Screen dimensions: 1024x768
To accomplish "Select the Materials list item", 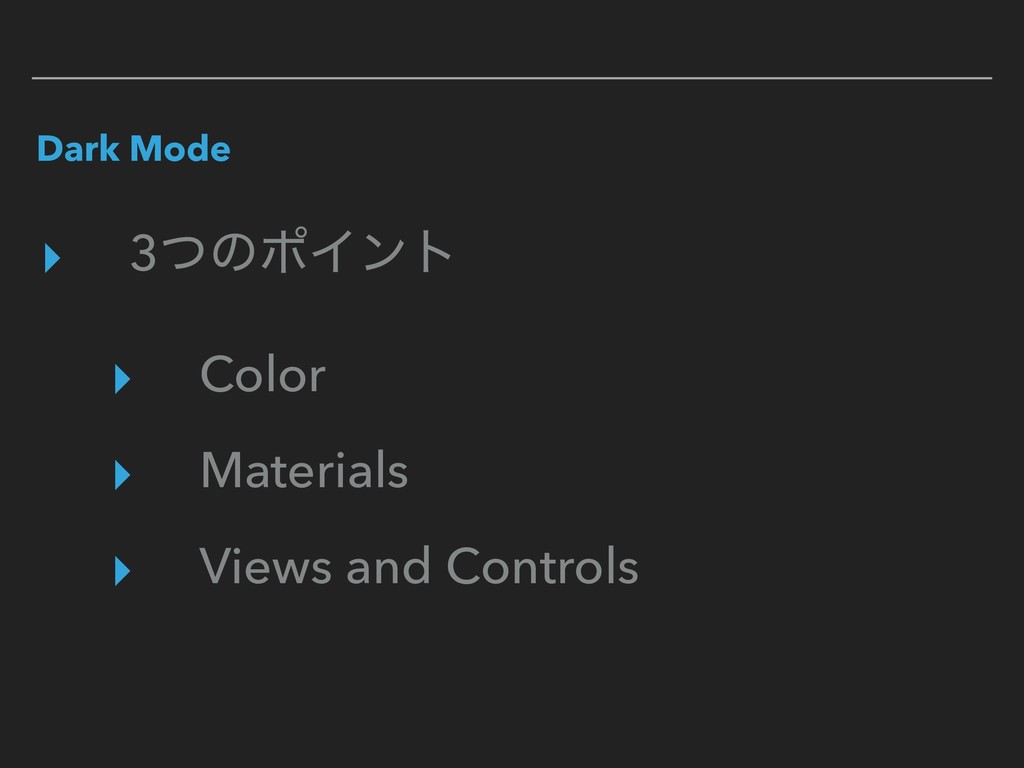I will [x=304, y=470].
